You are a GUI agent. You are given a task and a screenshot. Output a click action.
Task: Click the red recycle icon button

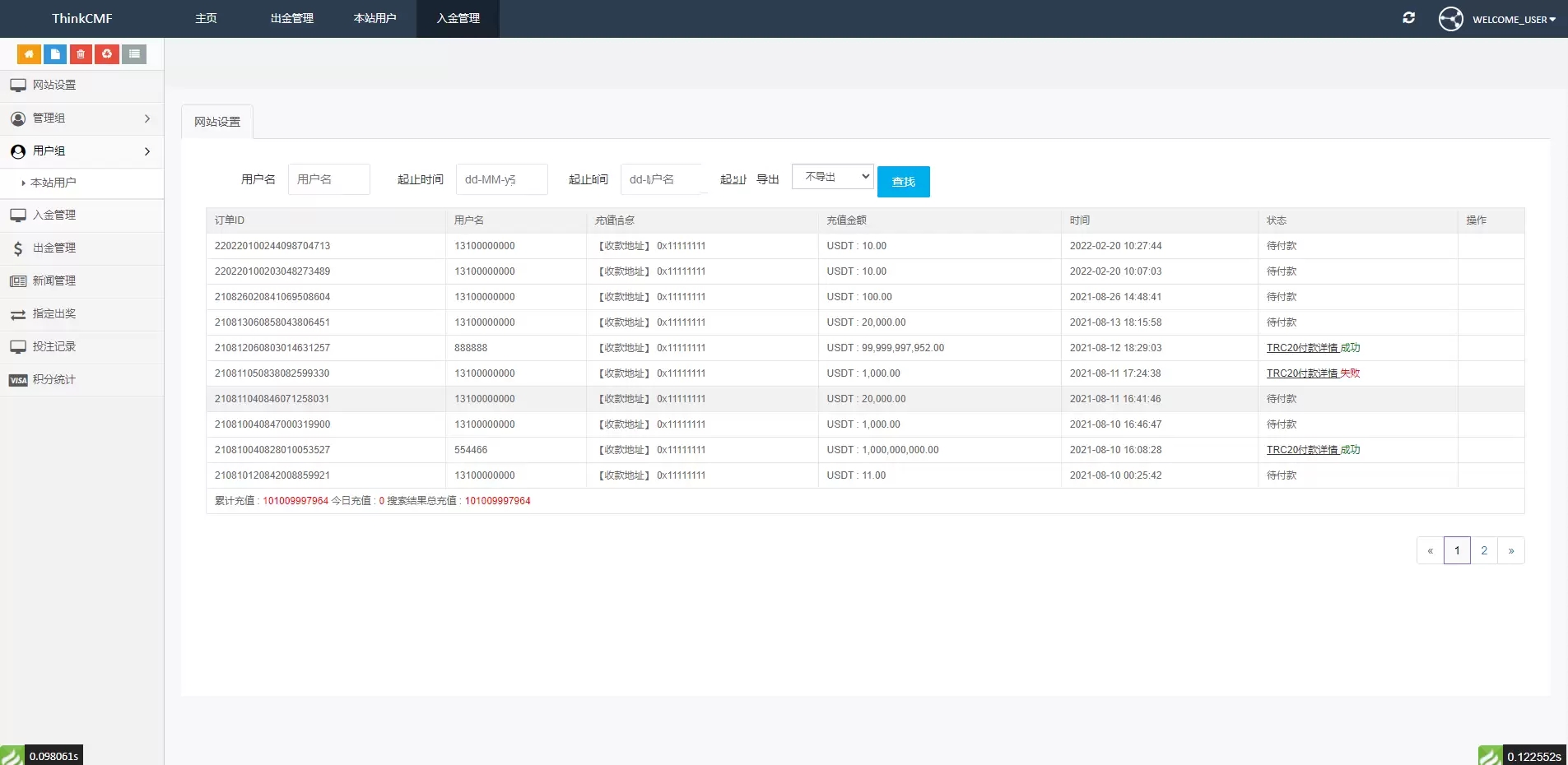coord(107,54)
